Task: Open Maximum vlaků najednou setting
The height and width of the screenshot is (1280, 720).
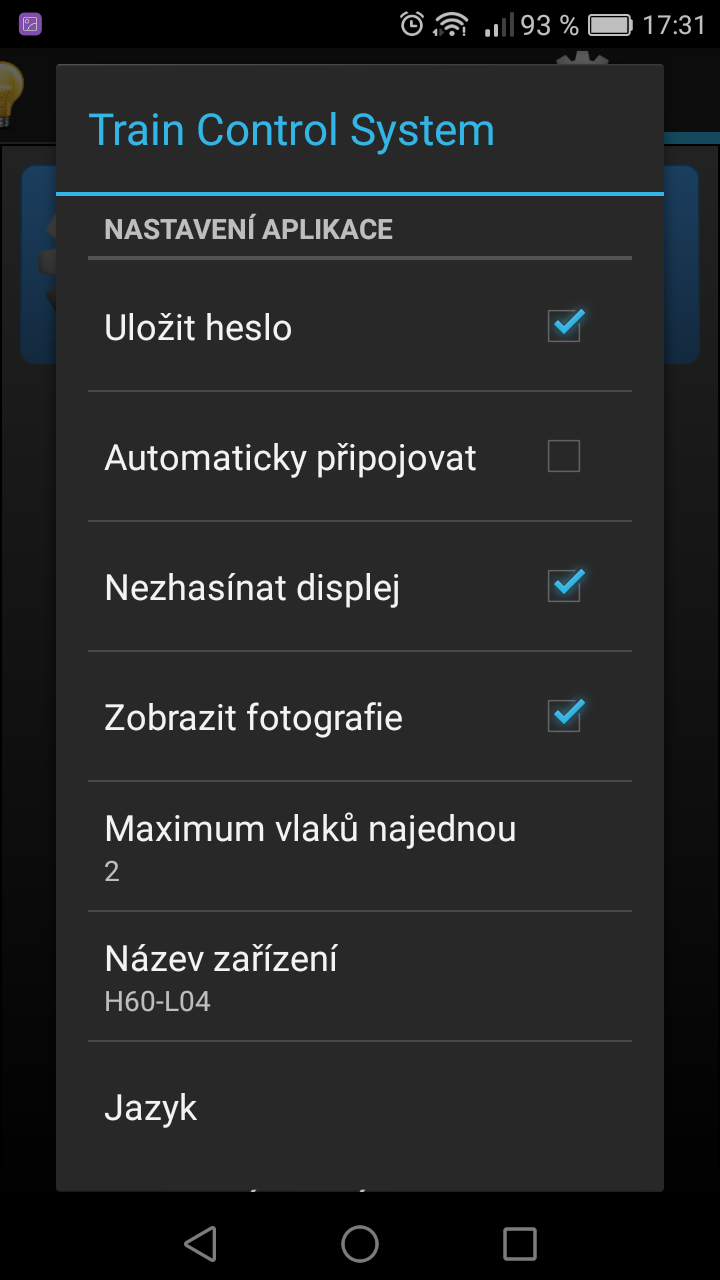Action: click(x=310, y=846)
